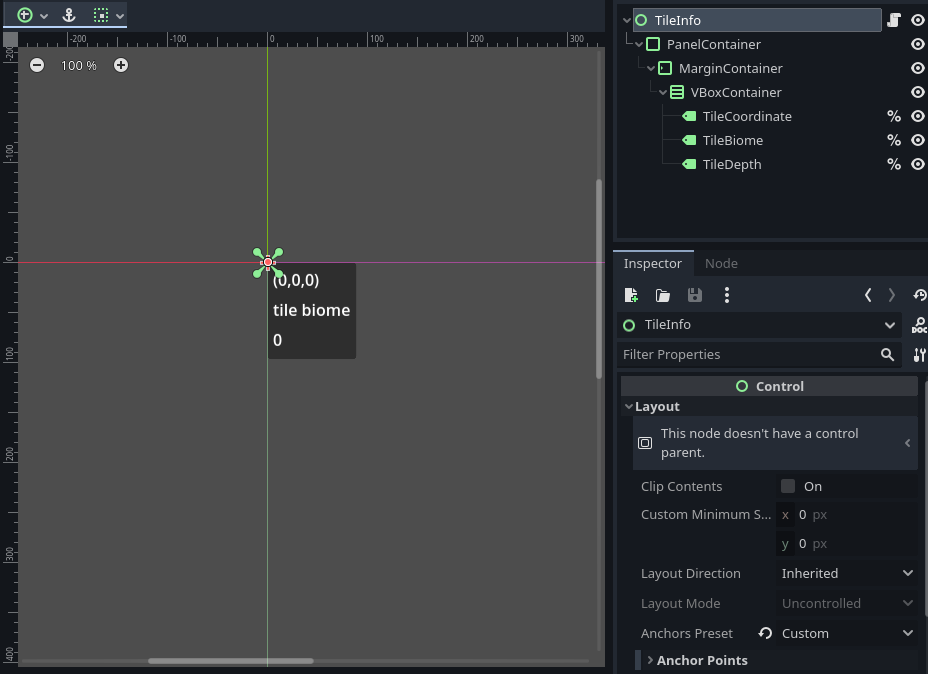The width and height of the screenshot is (928, 674).
Task: Create a new resource in the inspector
Action: (631, 295)
